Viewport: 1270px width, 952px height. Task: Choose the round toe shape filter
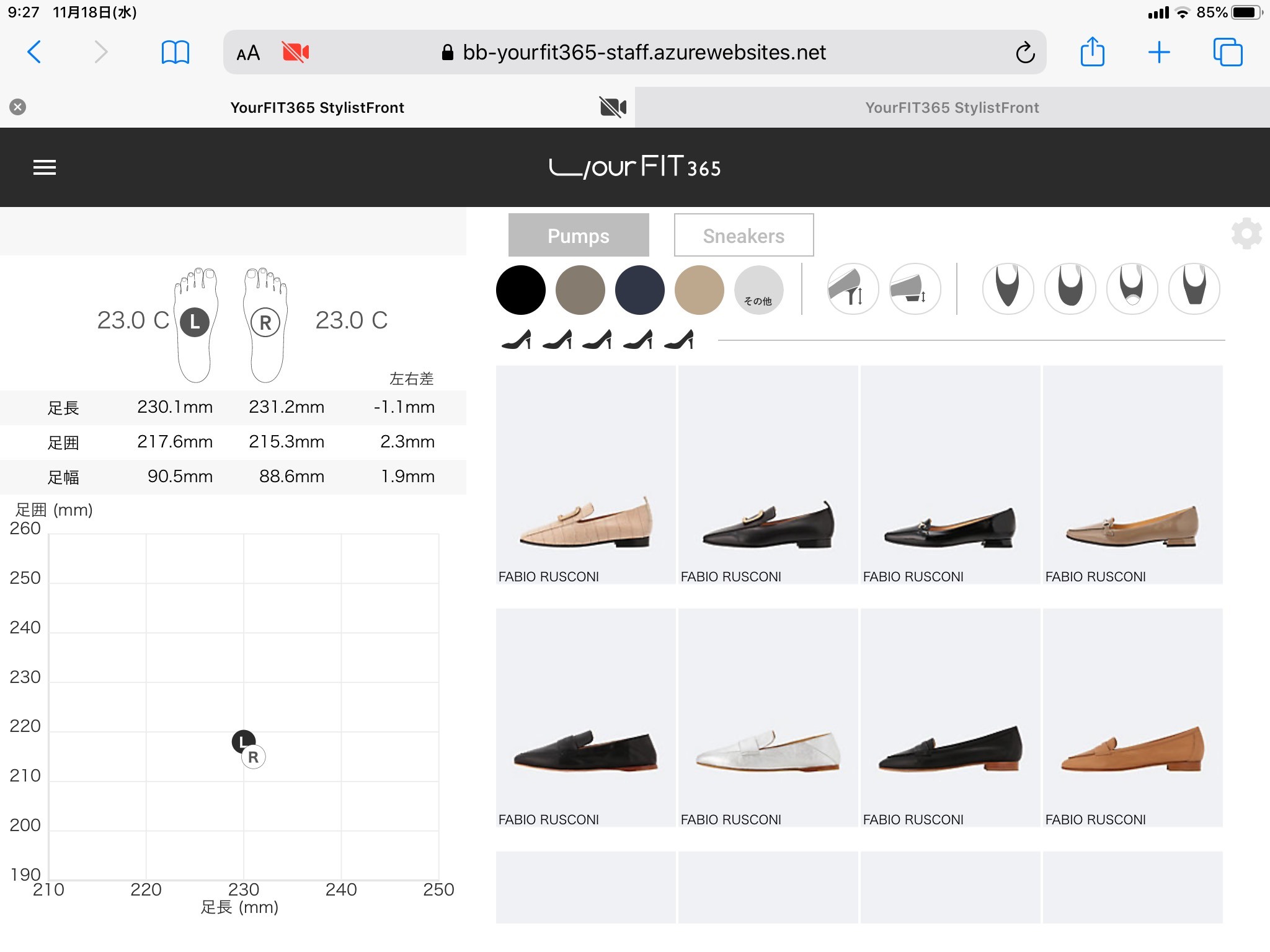(x=1070, y=289)
